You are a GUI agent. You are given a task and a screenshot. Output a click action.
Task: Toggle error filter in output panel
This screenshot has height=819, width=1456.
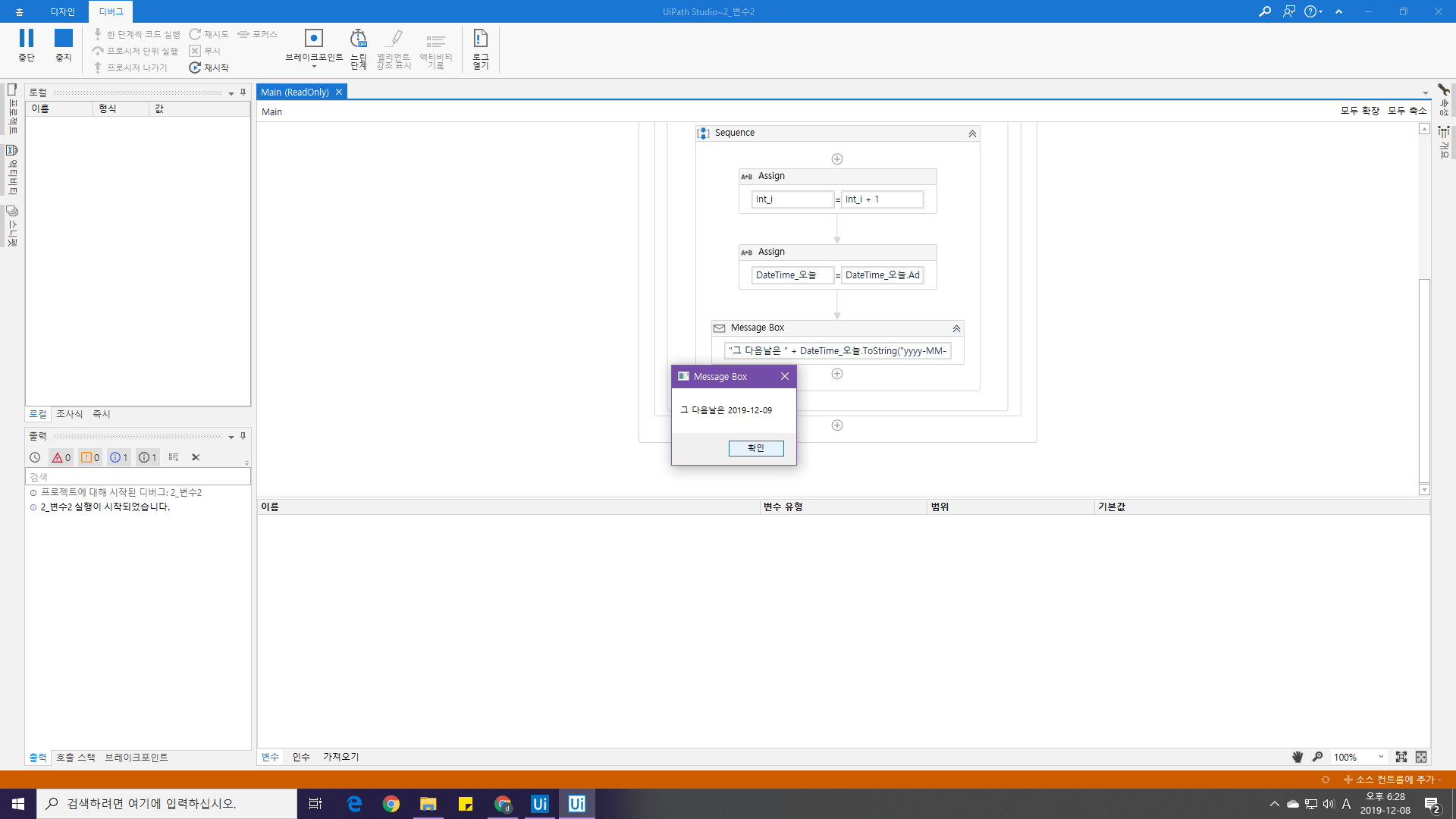coord(61,457)
